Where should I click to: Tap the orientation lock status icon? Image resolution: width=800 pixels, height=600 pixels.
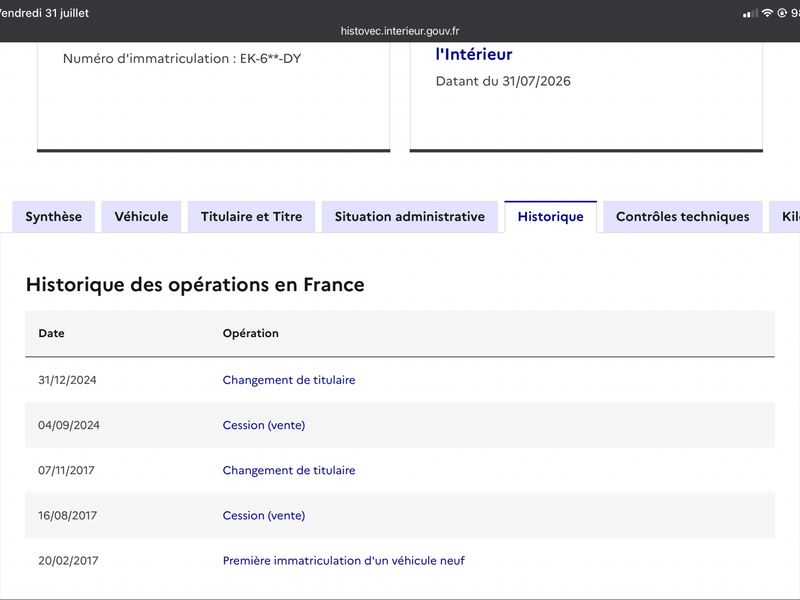pos(782,13)
